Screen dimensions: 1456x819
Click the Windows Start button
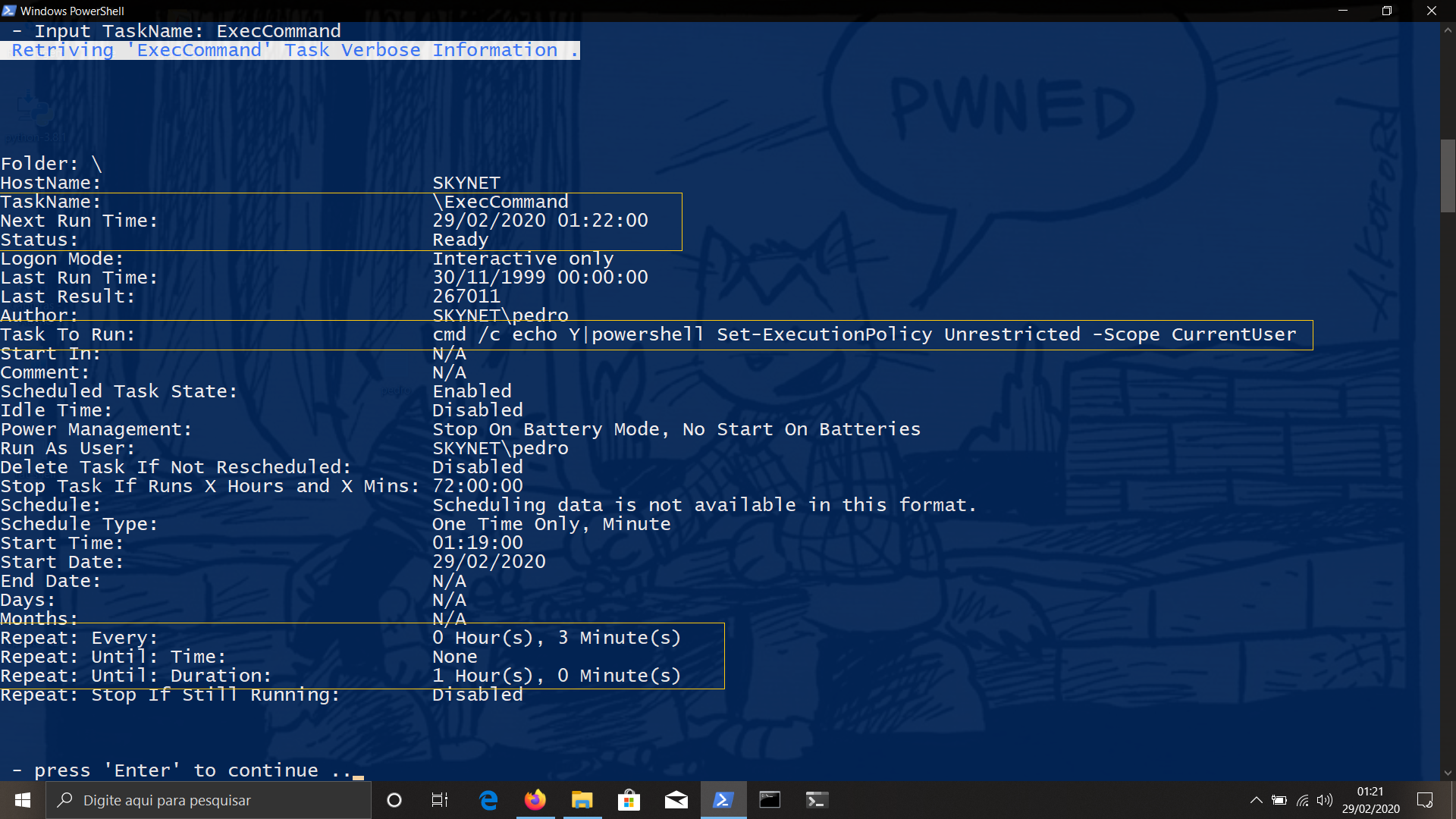pos(22,799)
